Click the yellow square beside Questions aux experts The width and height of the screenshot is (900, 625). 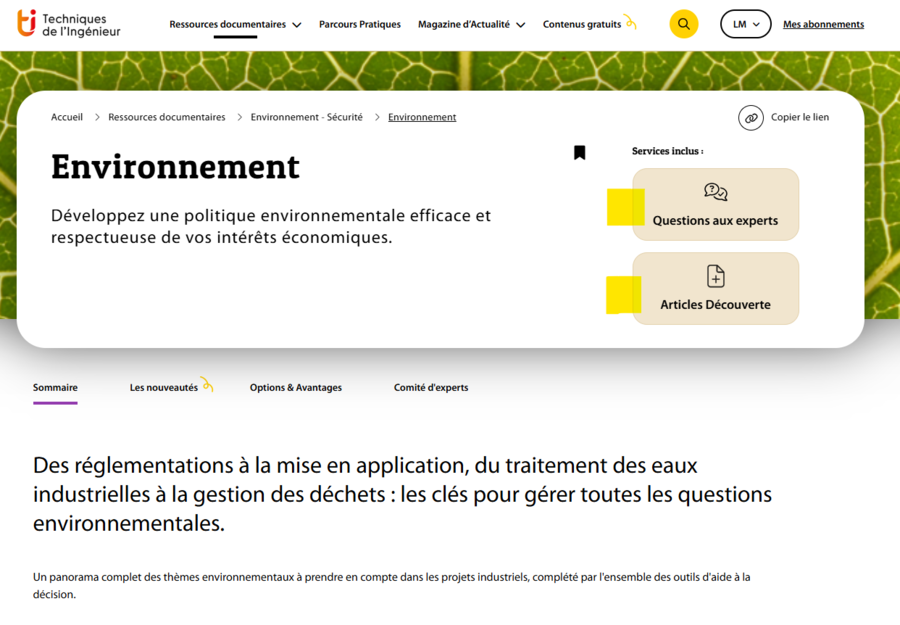coord(625,206)
